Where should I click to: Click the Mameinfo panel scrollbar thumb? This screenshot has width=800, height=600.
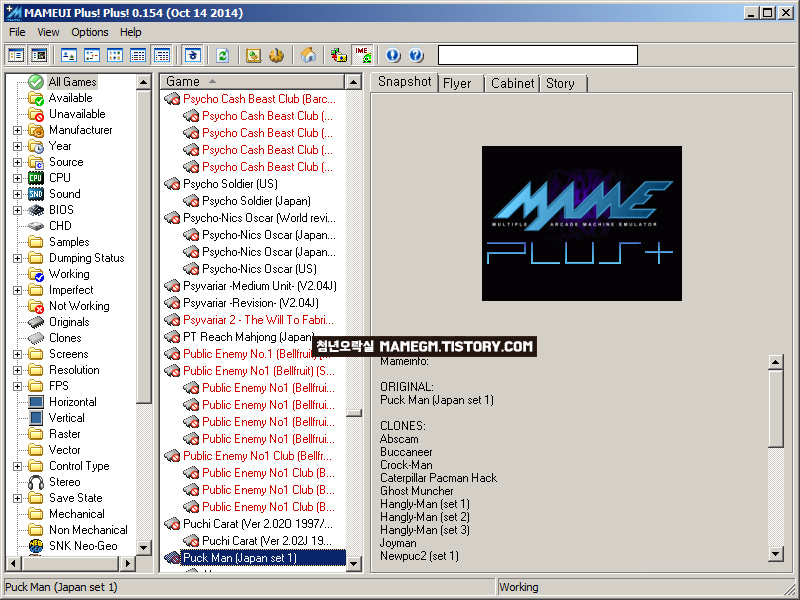pyautogui.click(x=776, y=409)
